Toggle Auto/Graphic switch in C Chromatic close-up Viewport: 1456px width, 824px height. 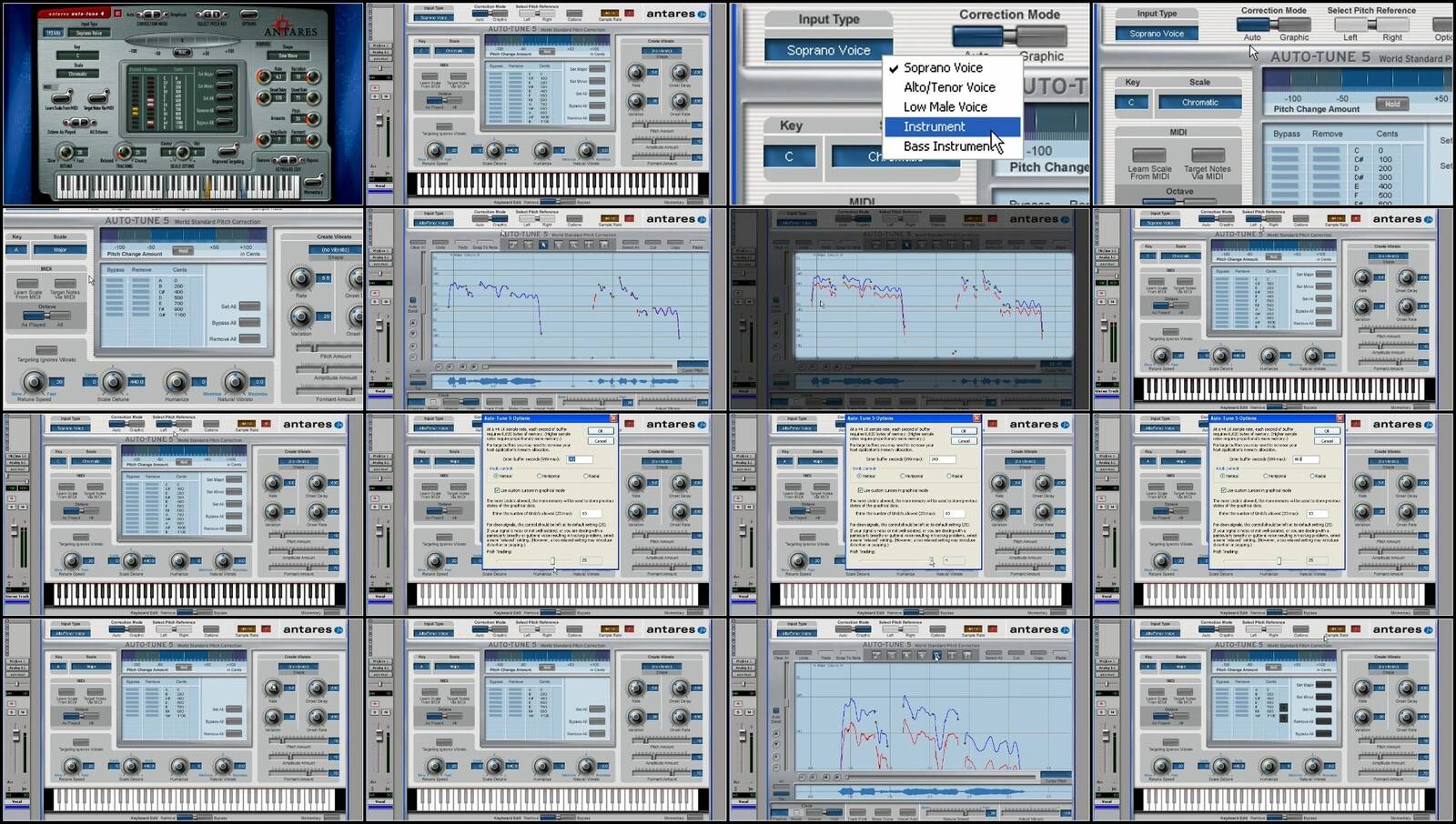1272,25
